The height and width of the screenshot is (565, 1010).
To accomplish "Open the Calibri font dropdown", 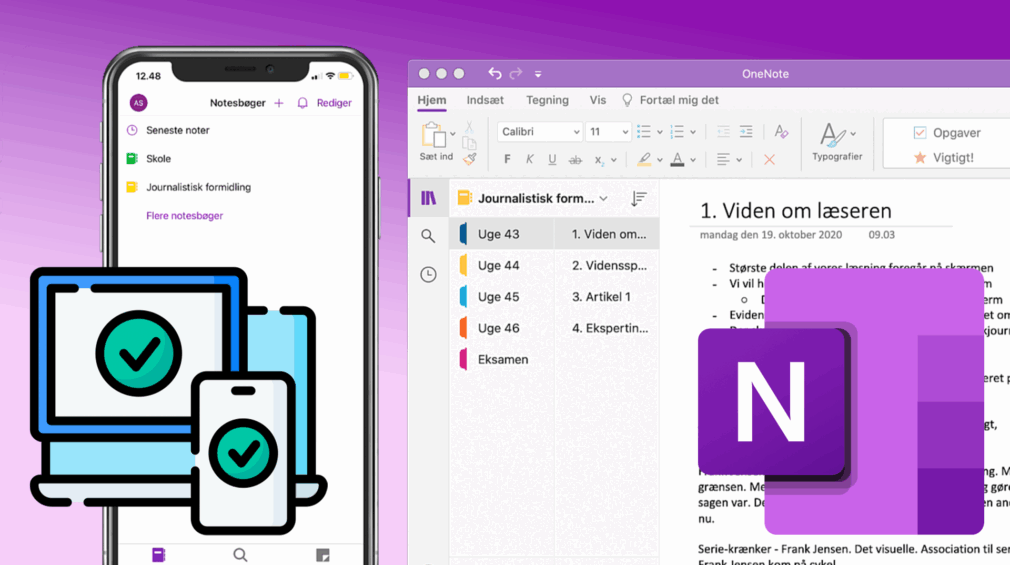I will (540, 131).
